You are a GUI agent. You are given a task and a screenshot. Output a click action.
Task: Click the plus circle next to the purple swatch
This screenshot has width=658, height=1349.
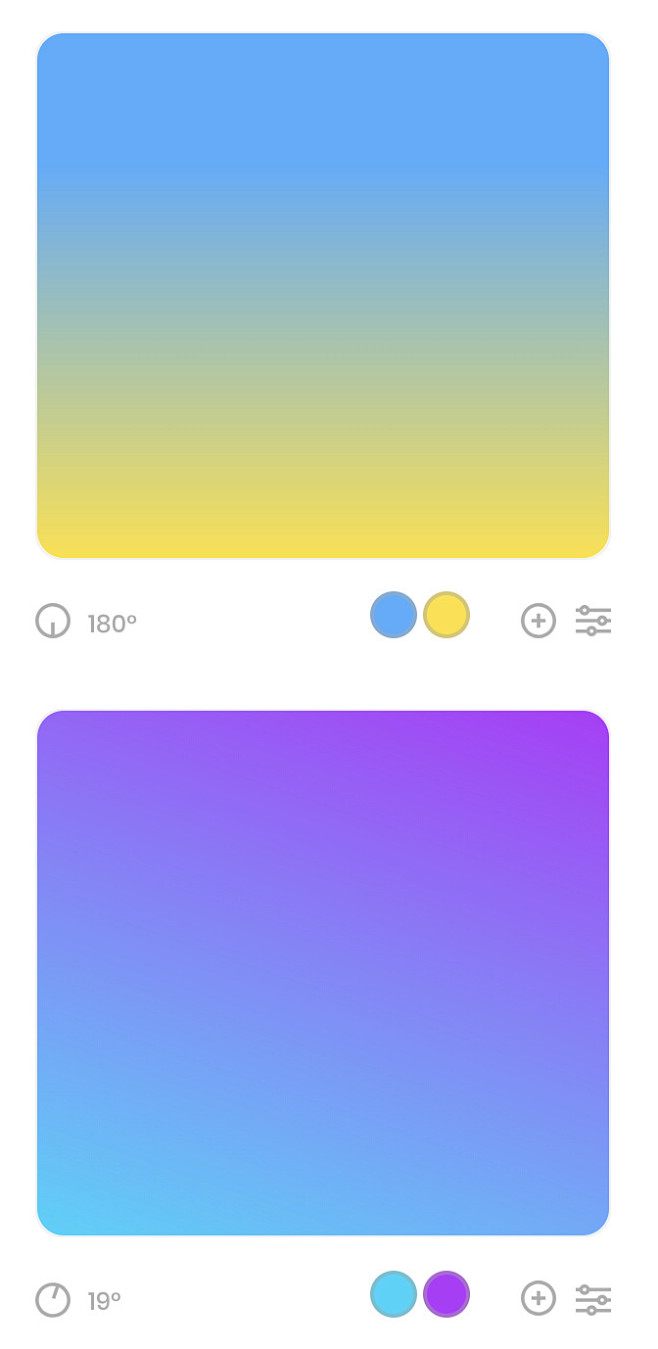click(538, 1299)
